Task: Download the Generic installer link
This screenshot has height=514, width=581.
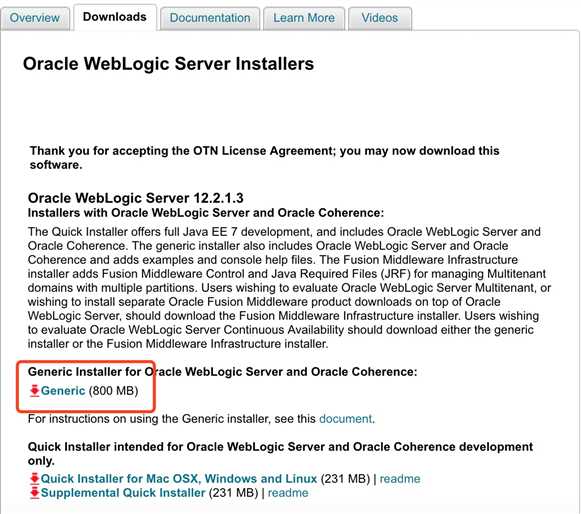Action: click(63, 391)
